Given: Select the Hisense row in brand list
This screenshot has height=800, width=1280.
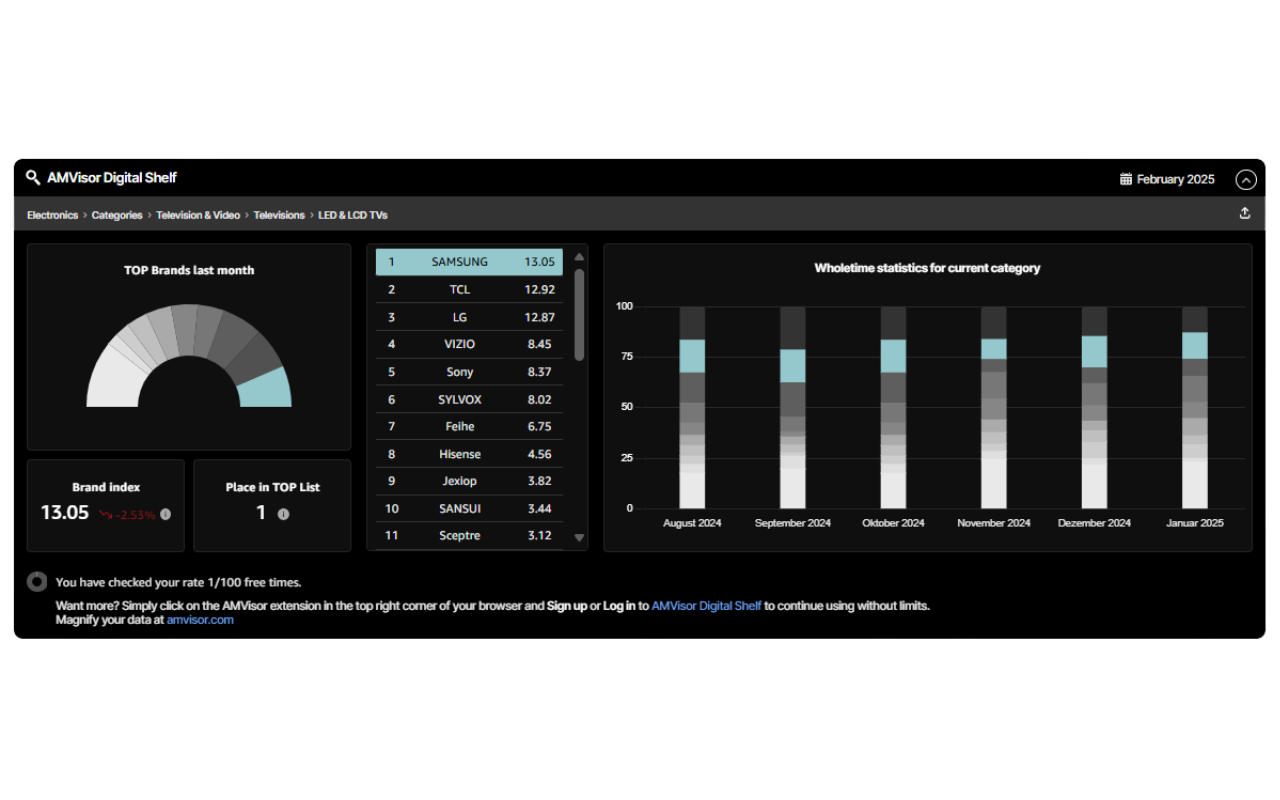Looking at the screenshot, I should tap(469, 454).
